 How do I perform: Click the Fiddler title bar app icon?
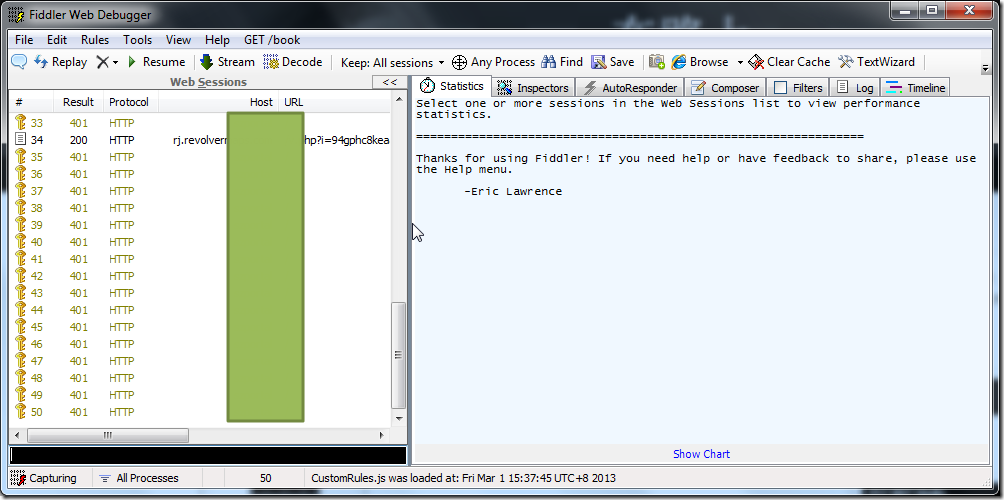pyautogui.click(x=16, y=15)
